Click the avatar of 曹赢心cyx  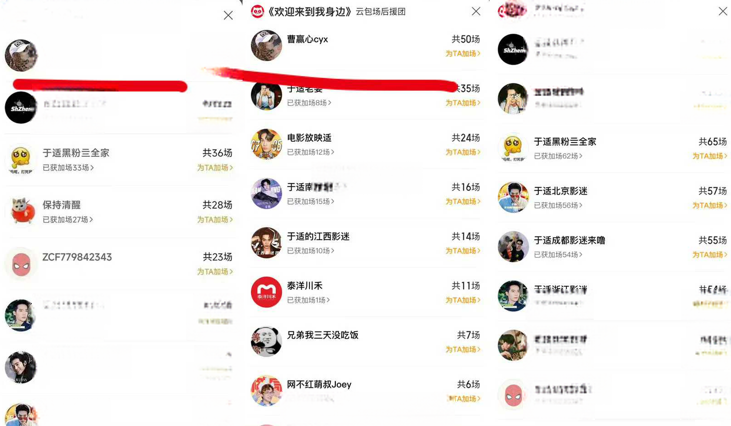(266, 46)
